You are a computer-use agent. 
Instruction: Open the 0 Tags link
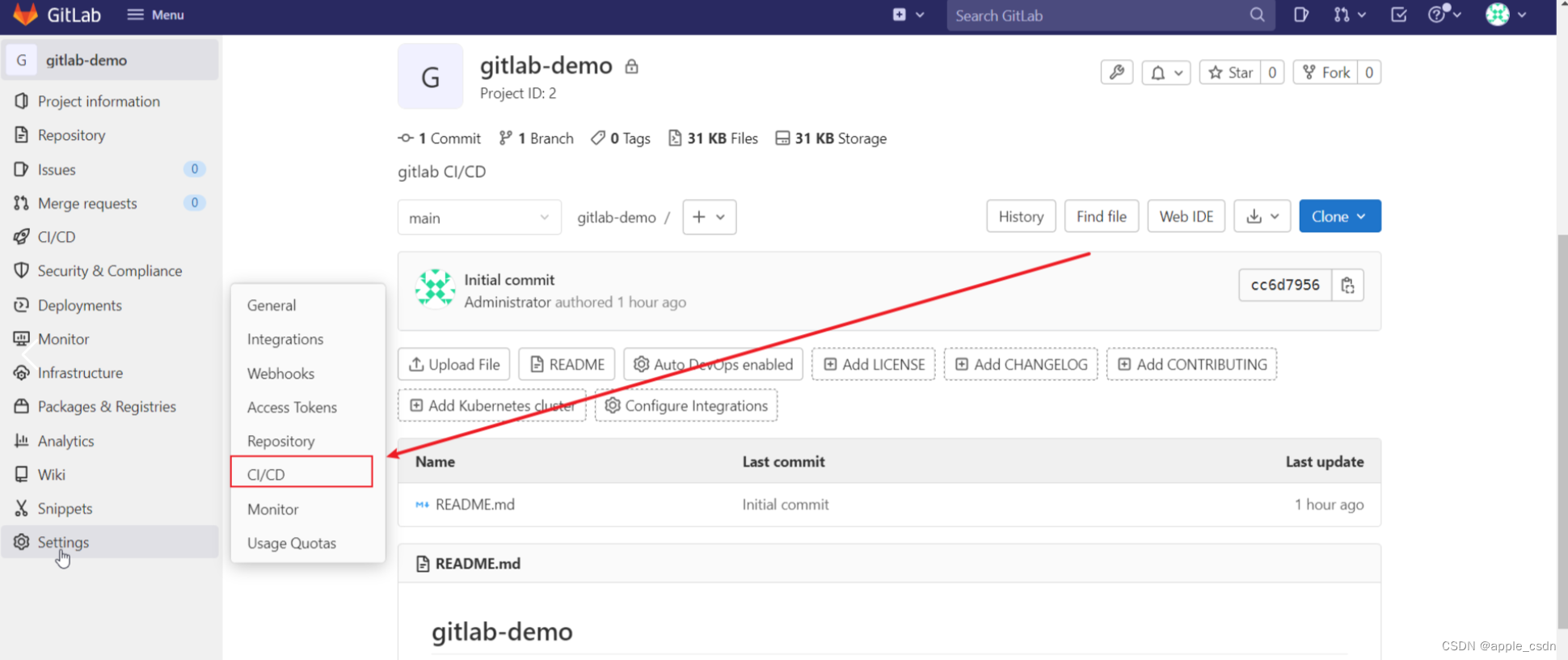point(621,138)
